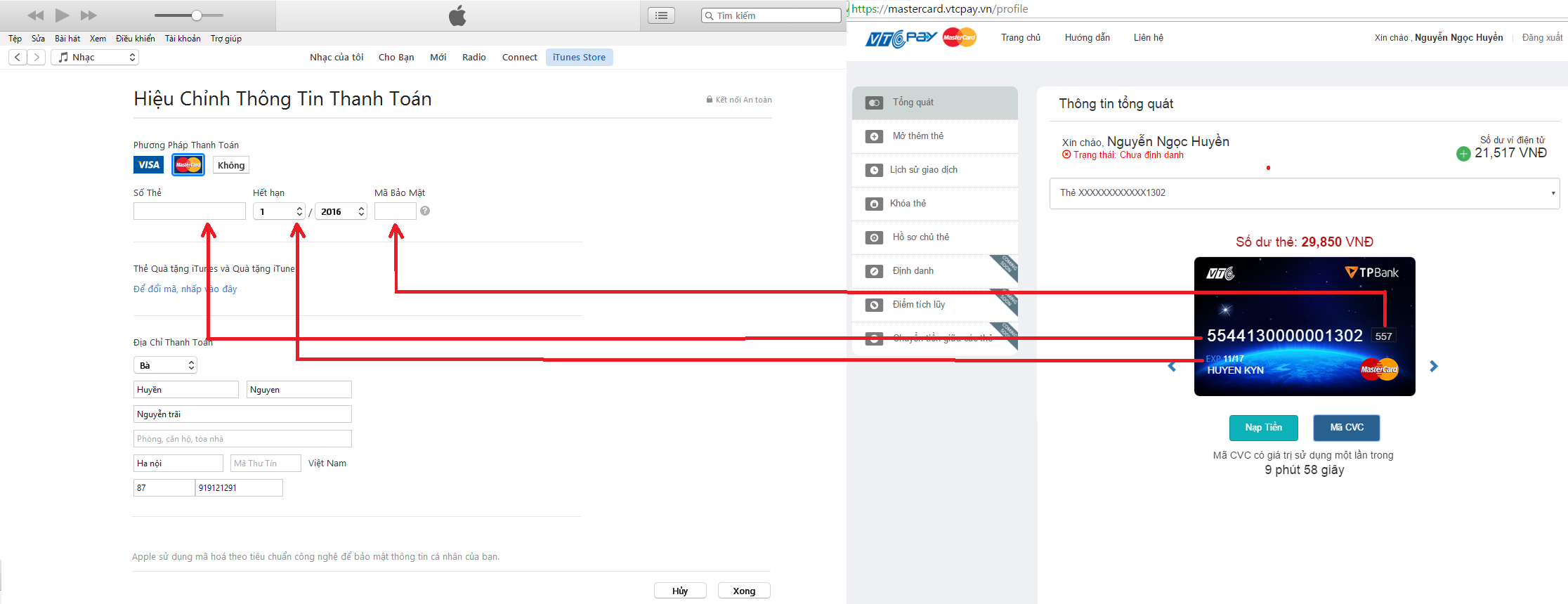Click the Nạp Tiền button
The image size is (1568, 604).
click(x=1264, y=428)
